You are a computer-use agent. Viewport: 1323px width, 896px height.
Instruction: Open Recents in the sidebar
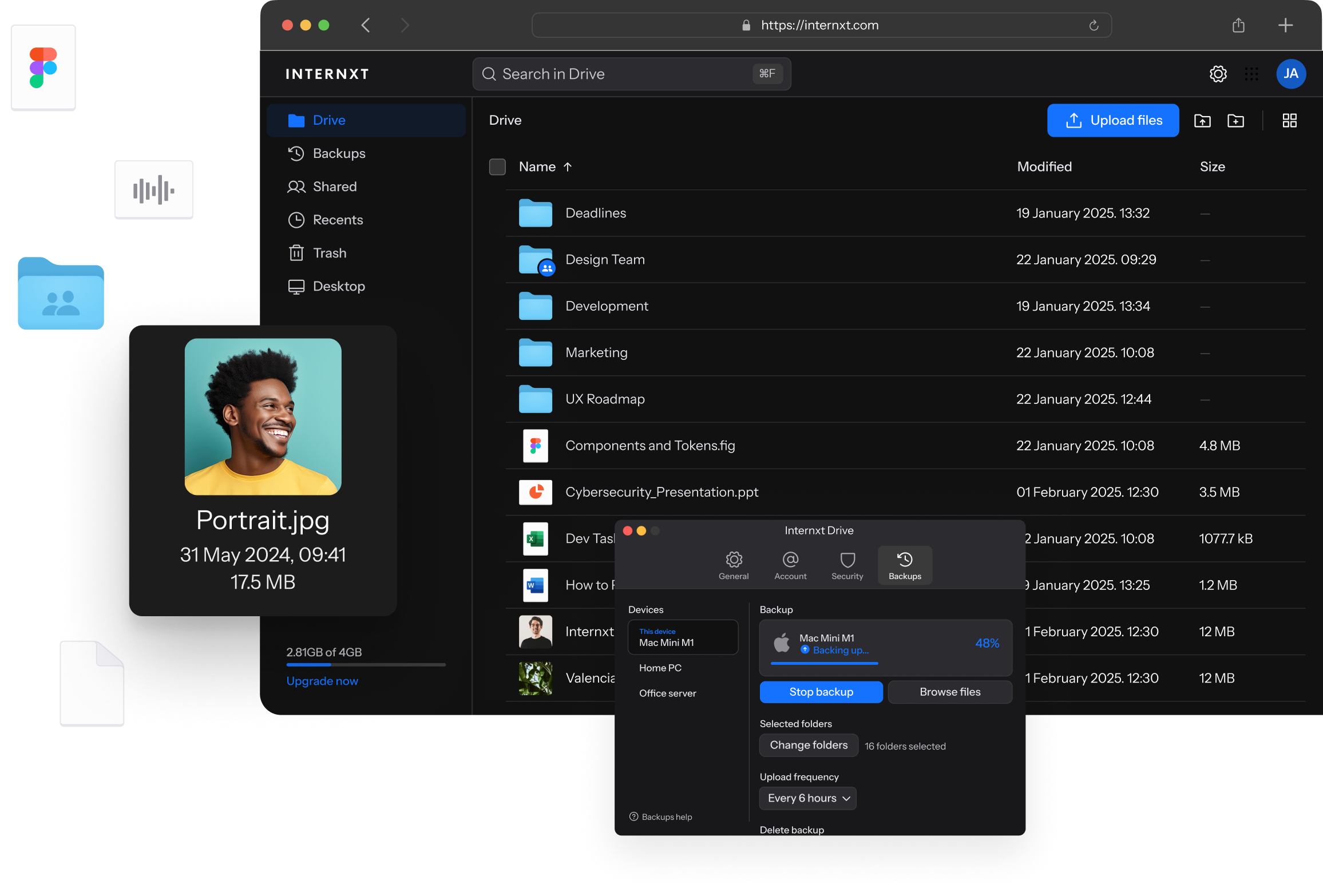(x=366, y=220)
